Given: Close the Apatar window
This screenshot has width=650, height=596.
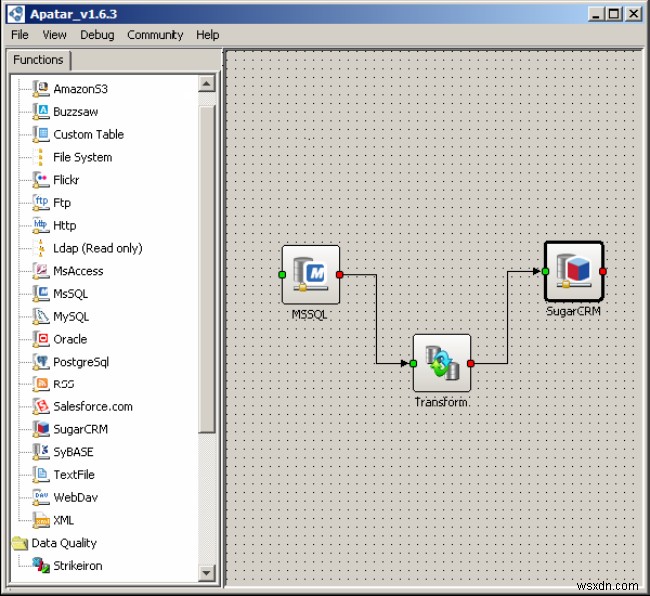Looking at the screenshot, I should coord(633,15).
